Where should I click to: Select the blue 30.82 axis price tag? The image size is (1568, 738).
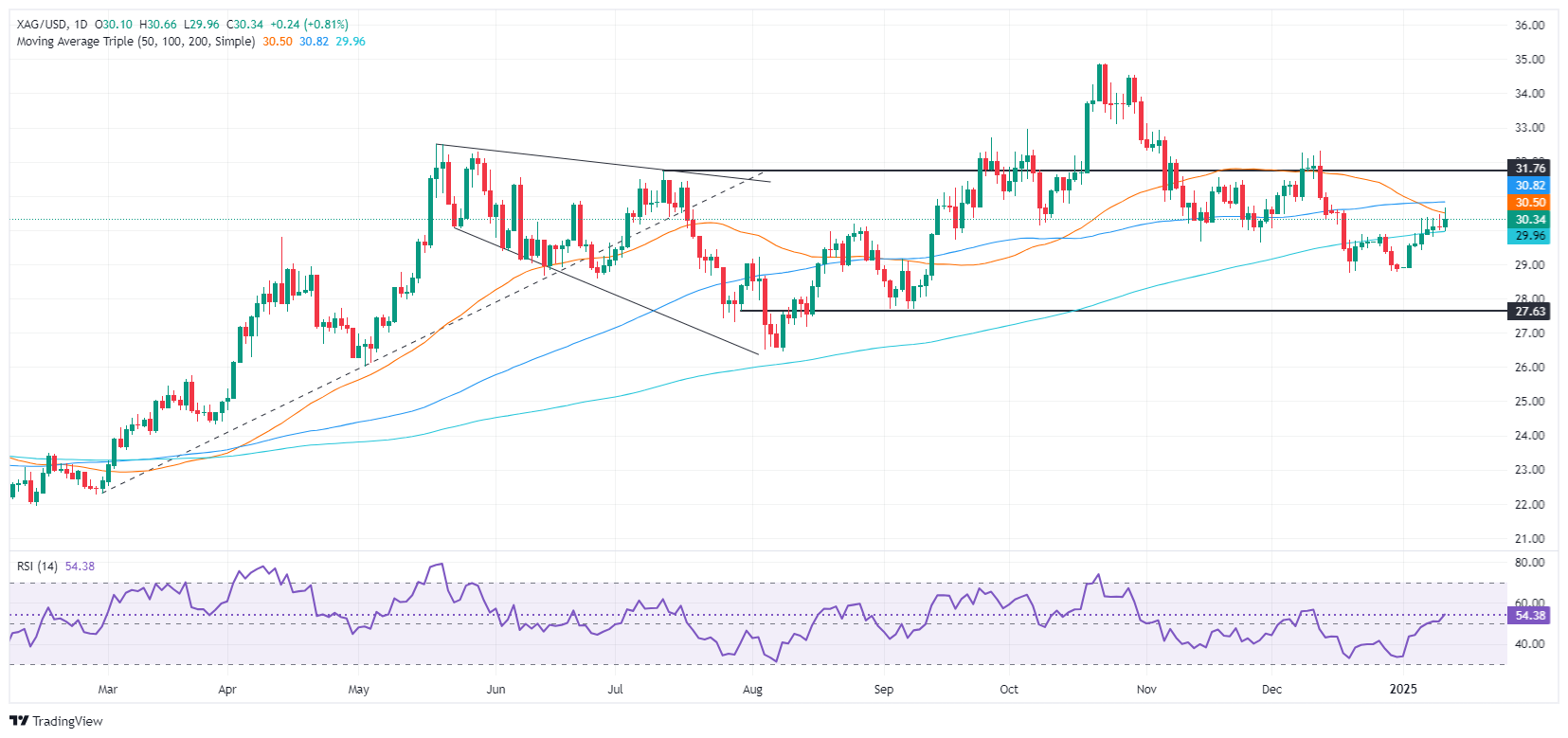click(1530, 186)
